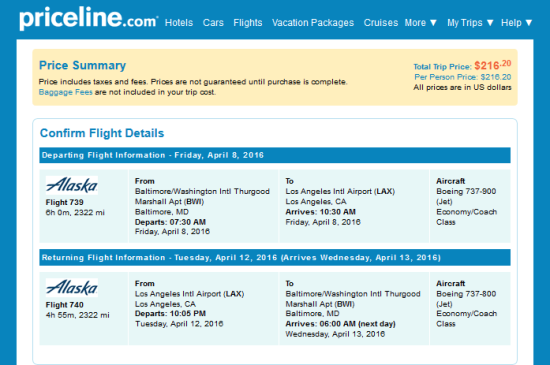This screenshot has width=550, height=365.
Task: Click the priceline.com logo
Action: pos(88,18)
